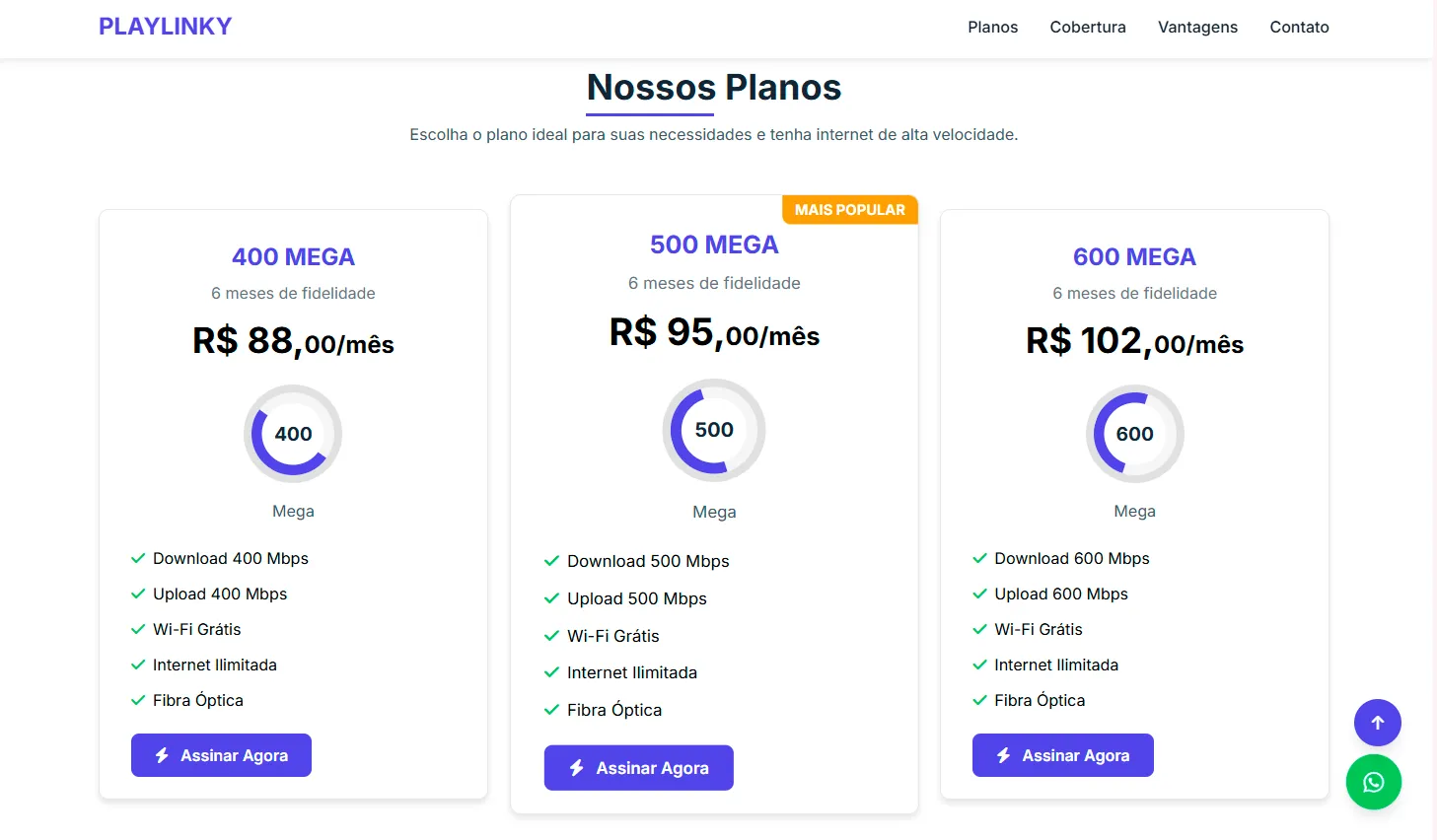Click checkmark beside Download 400 Mbps
The image size is (1437, 840).
point(138,558)
